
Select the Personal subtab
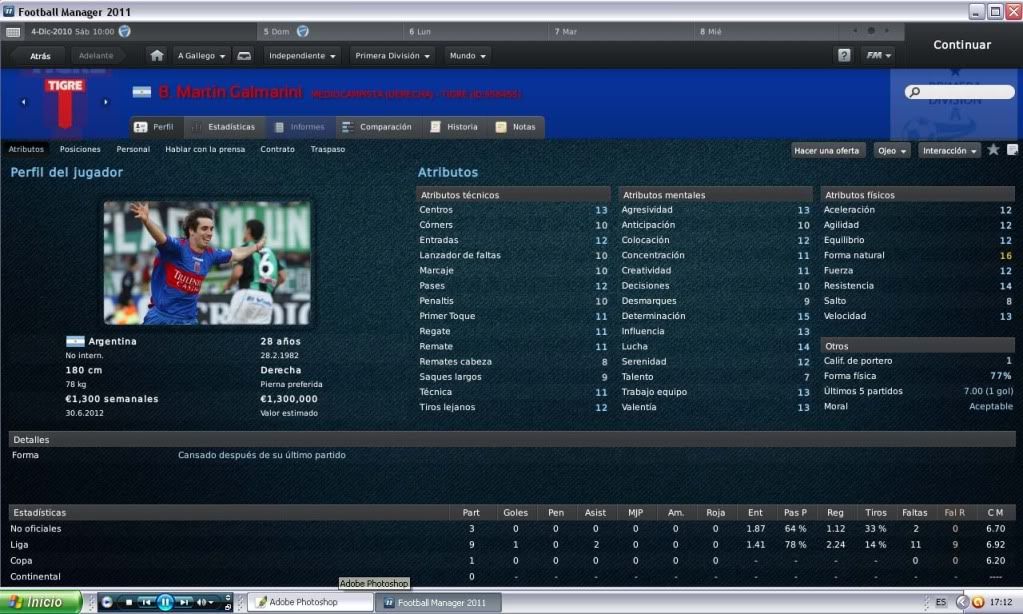(133, 149)
